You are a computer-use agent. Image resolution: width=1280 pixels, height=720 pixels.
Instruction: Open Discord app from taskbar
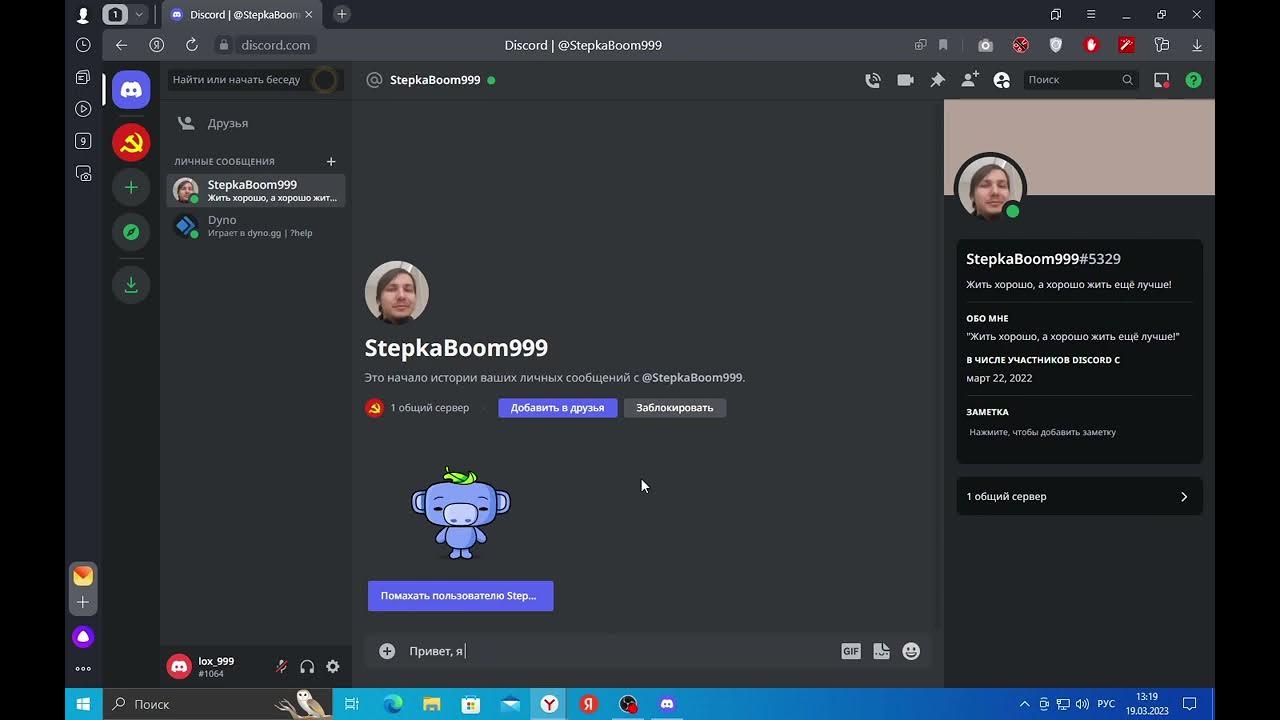tap(667, 704)
